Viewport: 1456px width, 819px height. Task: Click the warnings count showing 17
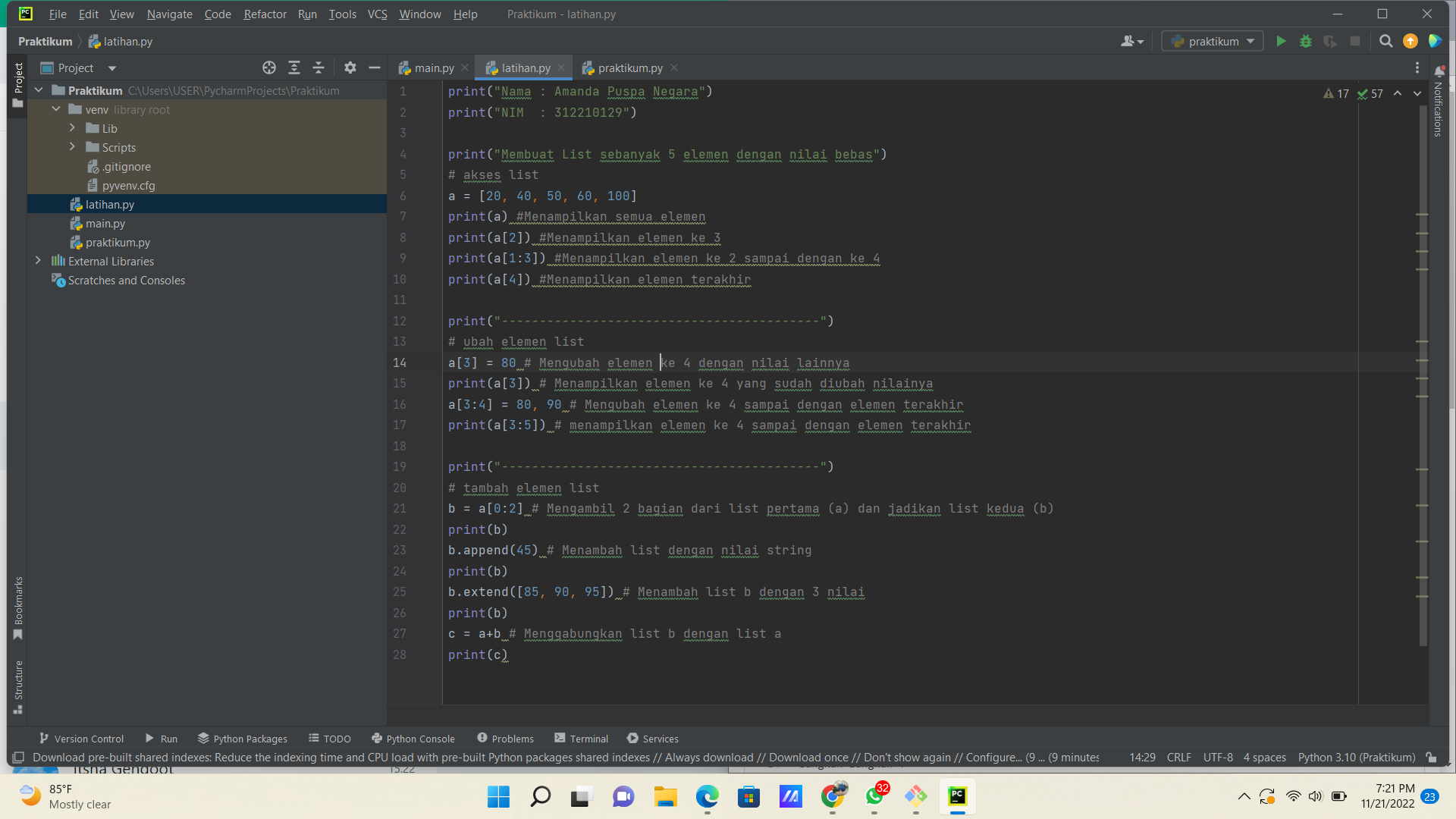pos(1337,93)
